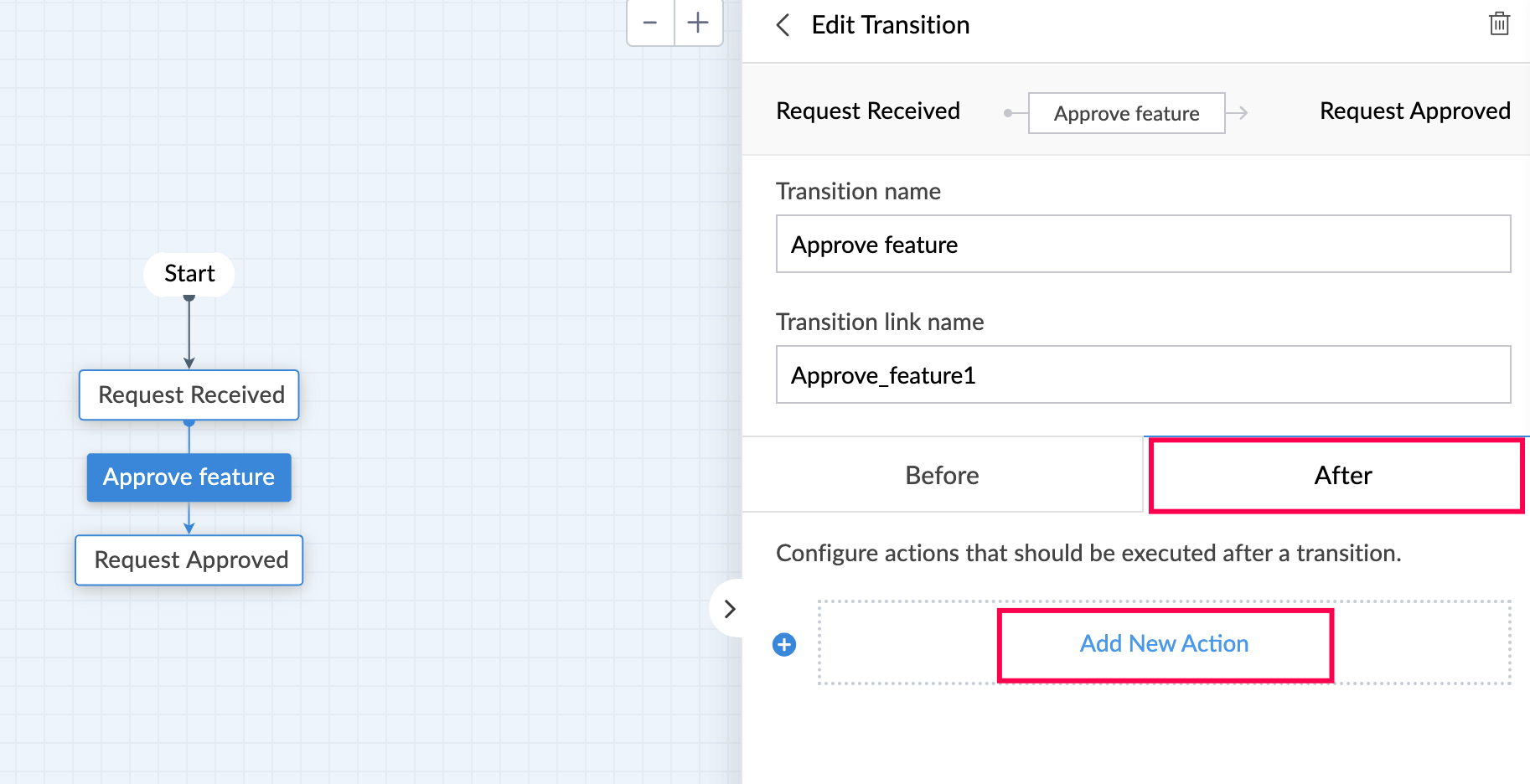Click the Transition name input field
This screenshot has height=784, width=1530.
pyautogui.click(x=1143, y=245)
